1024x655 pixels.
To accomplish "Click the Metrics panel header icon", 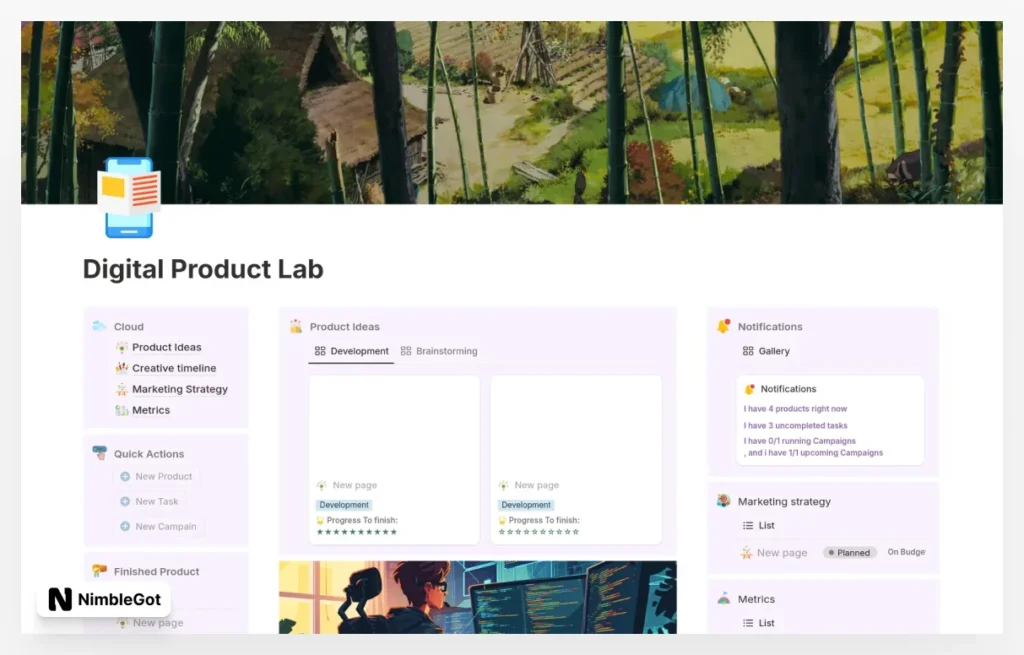I will pos(724,598).
